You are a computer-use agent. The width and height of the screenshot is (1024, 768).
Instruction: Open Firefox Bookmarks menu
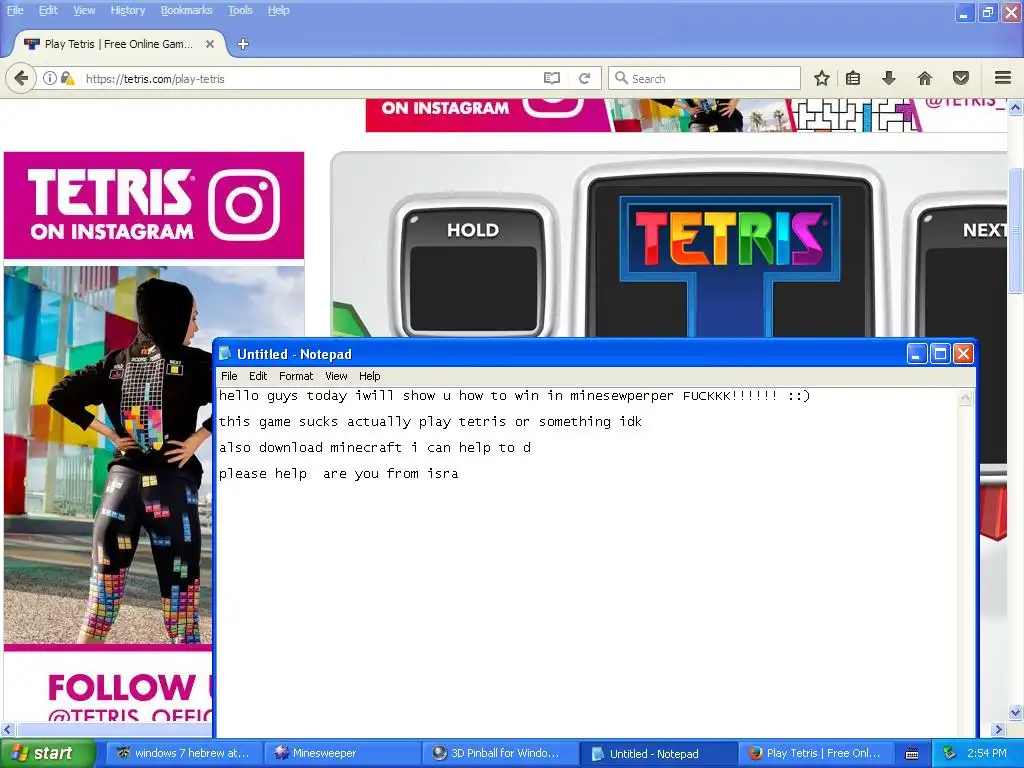[x=187, y=10]
